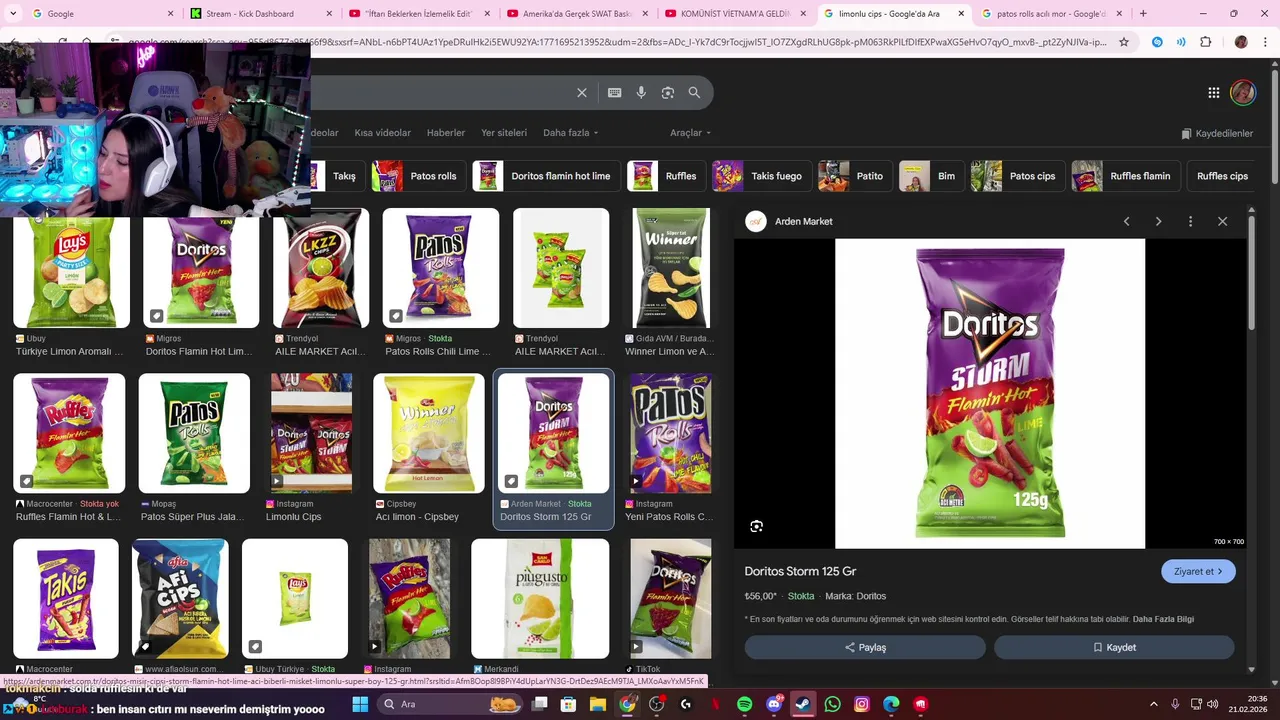Clear the Google search box with X
1280x720 pixels.
click(x=582, y=93)
